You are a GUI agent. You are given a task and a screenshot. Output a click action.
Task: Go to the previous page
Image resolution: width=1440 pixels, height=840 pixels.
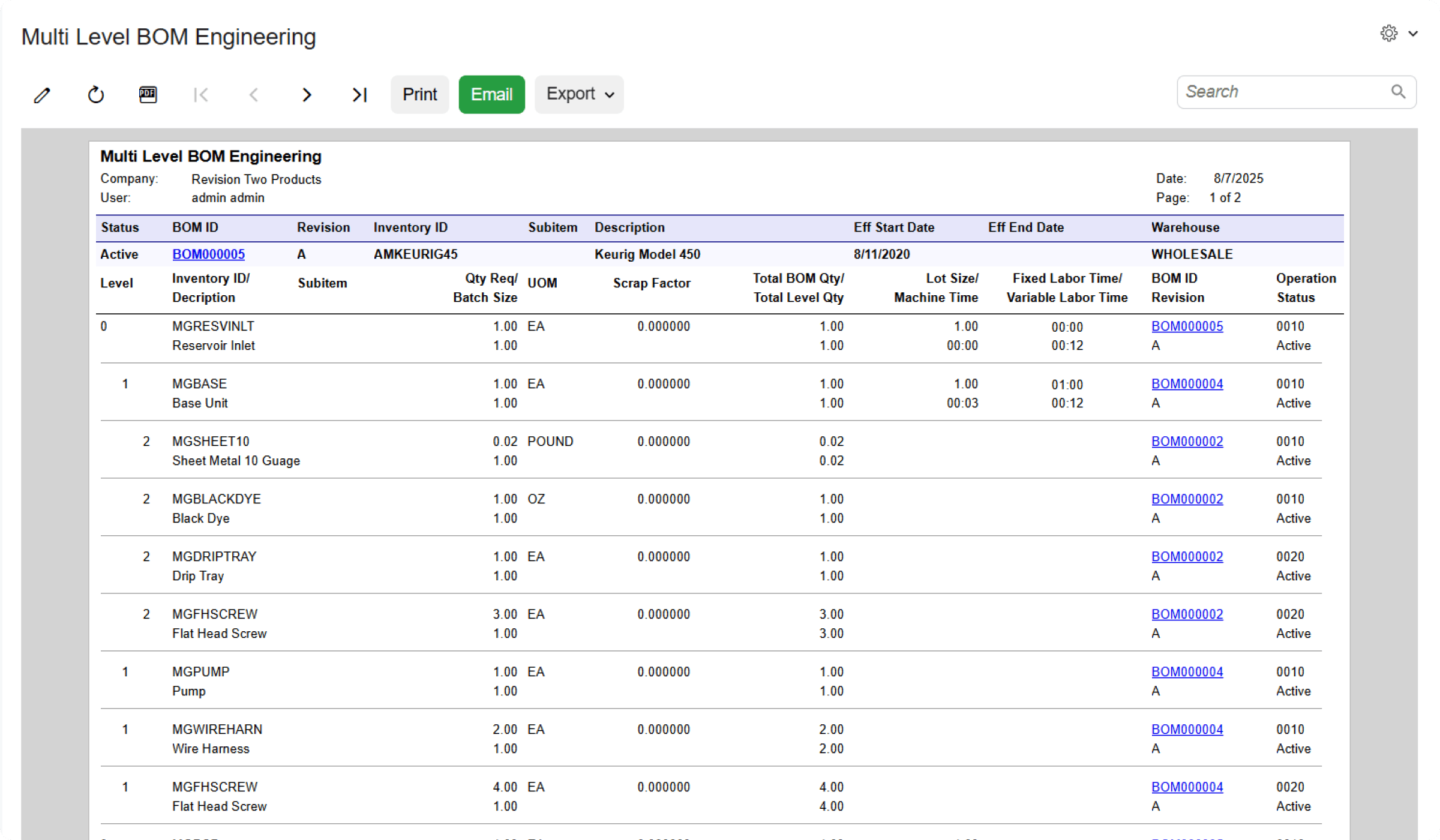pyautogui.click(x=254, y=94)
